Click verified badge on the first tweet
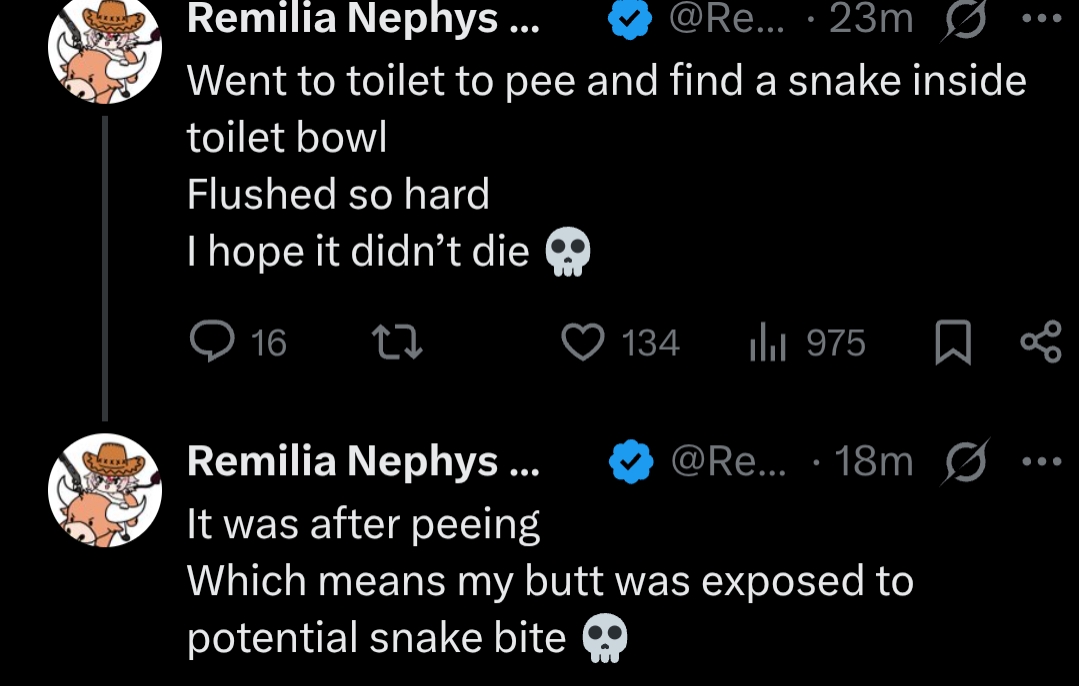Screen dimensions: 1079x686 point(630,21)
